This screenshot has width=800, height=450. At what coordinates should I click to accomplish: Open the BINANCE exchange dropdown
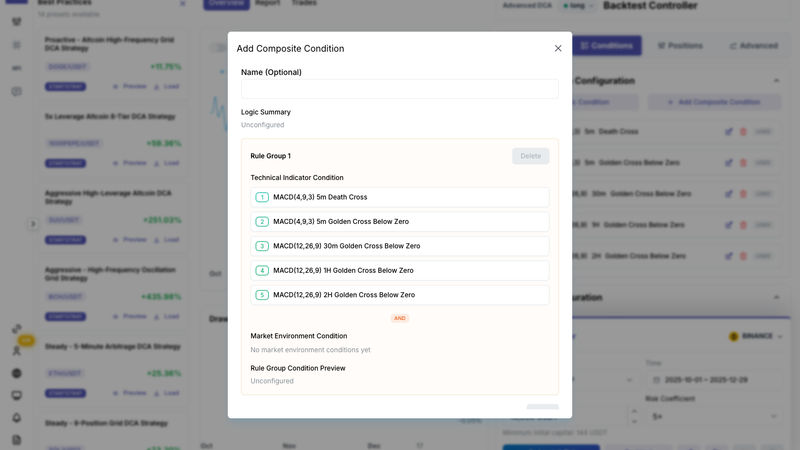(756, 336)
